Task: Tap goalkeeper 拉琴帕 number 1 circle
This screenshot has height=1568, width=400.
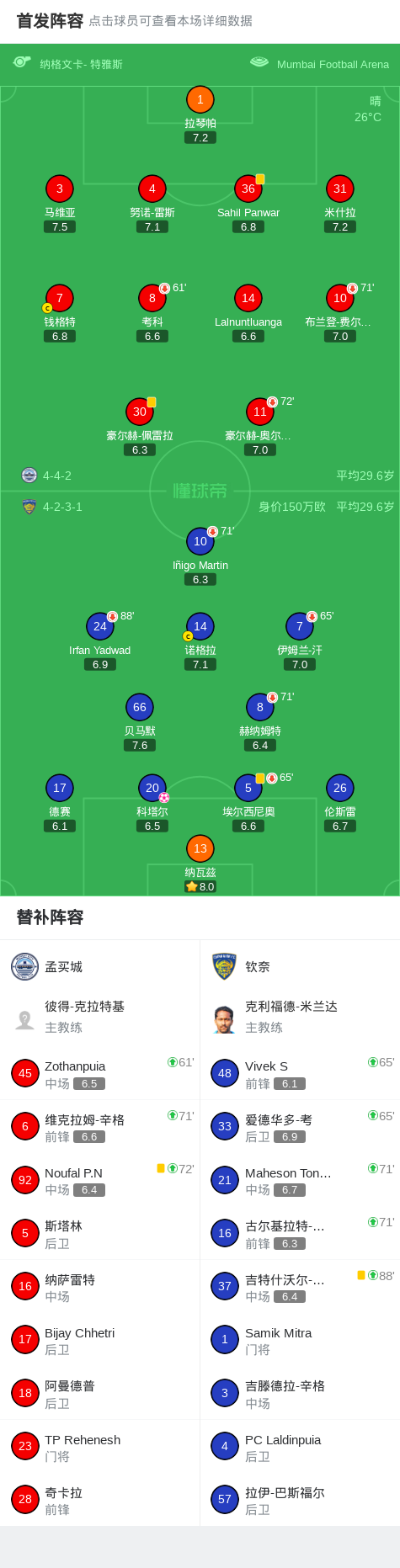Action: [x=200, y=99]
